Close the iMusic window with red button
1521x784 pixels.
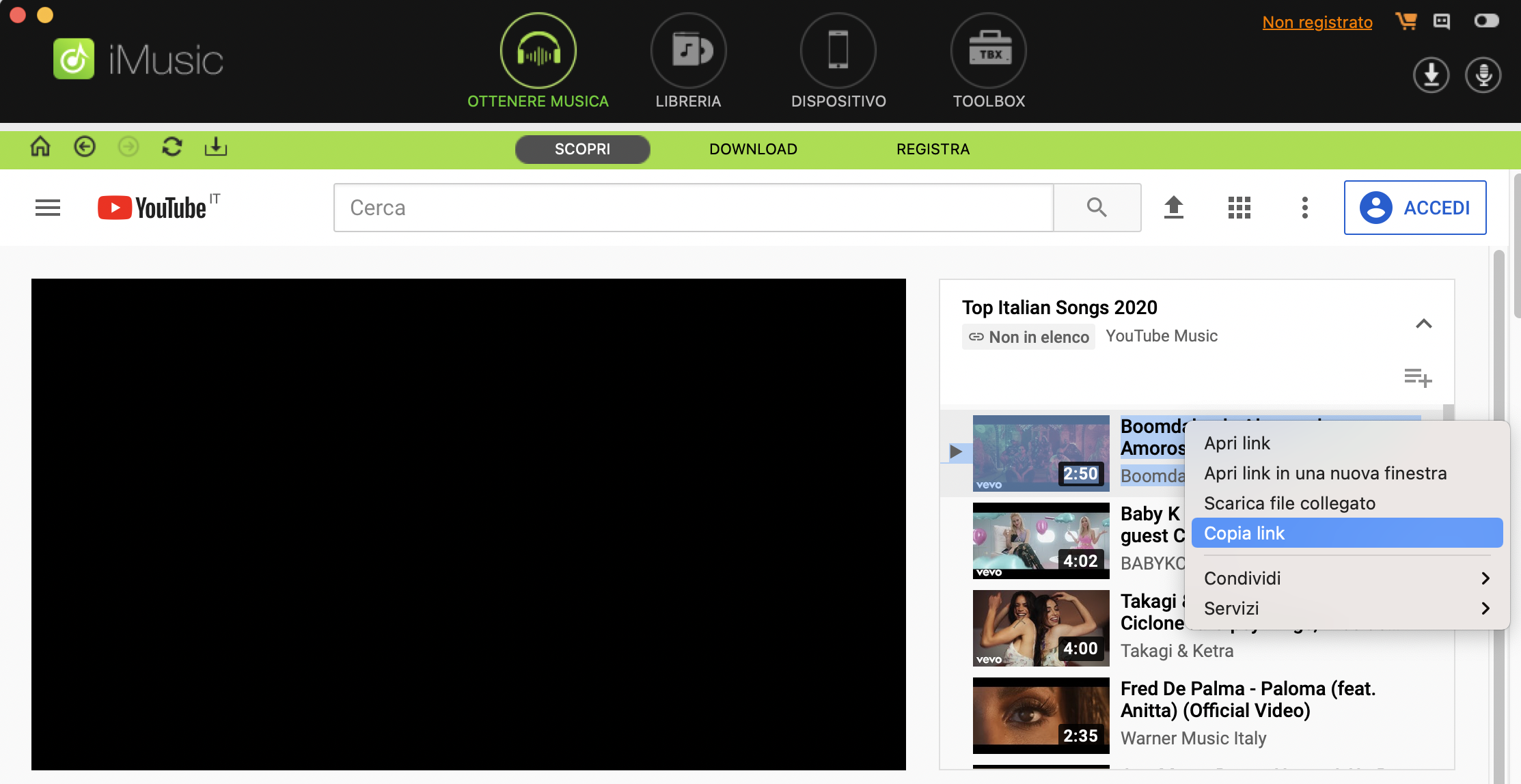(18, 15)
